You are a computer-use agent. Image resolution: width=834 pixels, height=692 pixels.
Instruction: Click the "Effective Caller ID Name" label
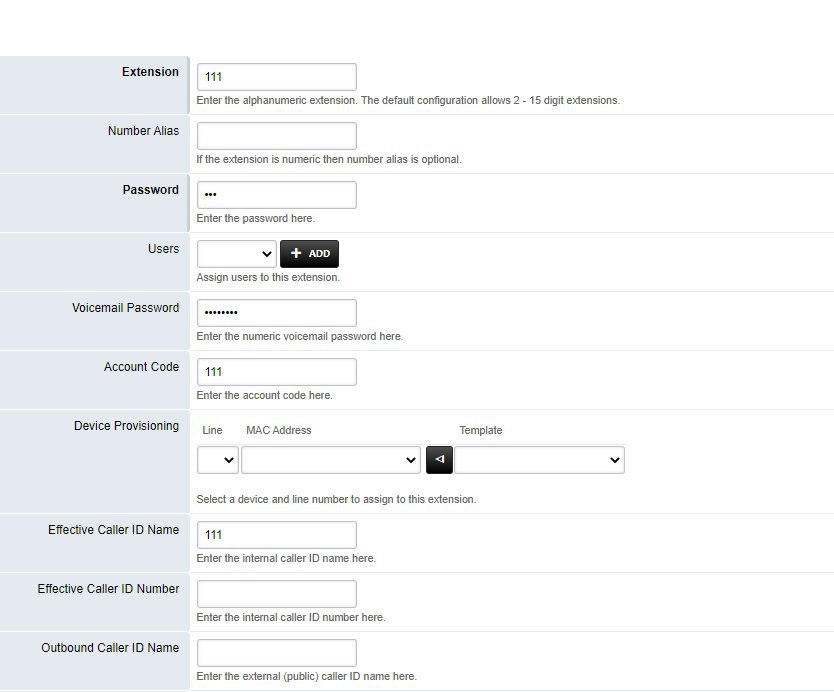[113, 530]
